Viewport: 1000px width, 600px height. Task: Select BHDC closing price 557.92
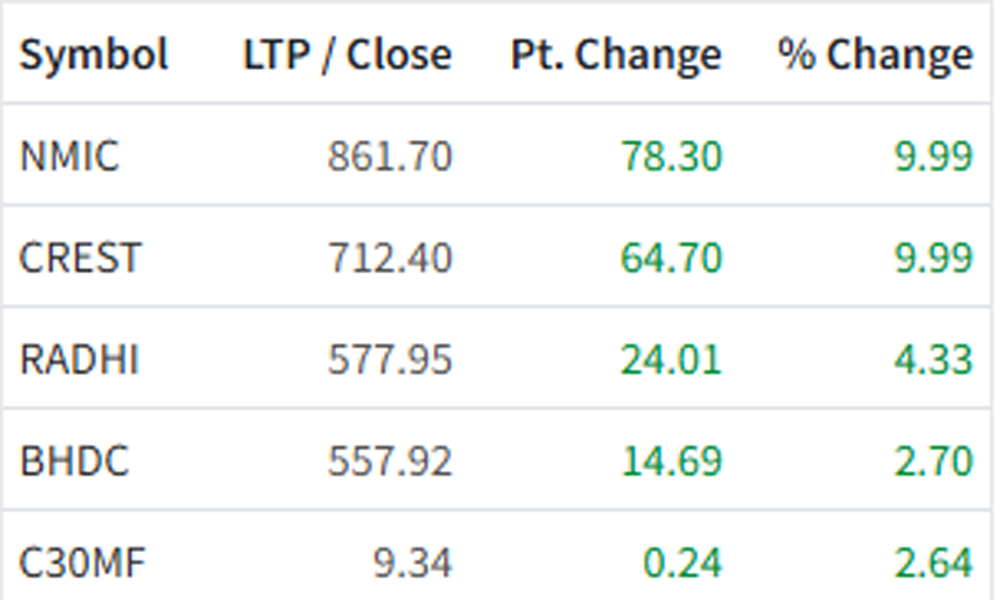[x=390, y=460]
